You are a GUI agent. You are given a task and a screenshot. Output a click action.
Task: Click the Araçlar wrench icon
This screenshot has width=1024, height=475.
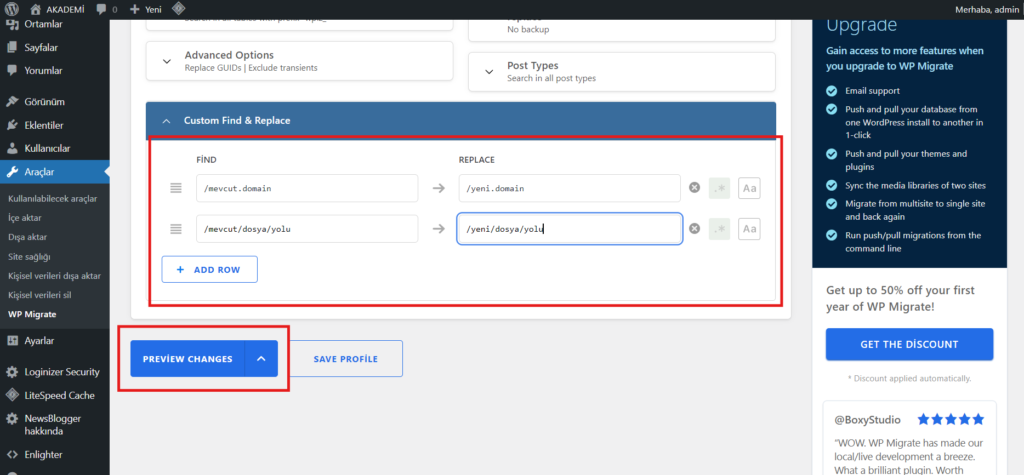12,172
